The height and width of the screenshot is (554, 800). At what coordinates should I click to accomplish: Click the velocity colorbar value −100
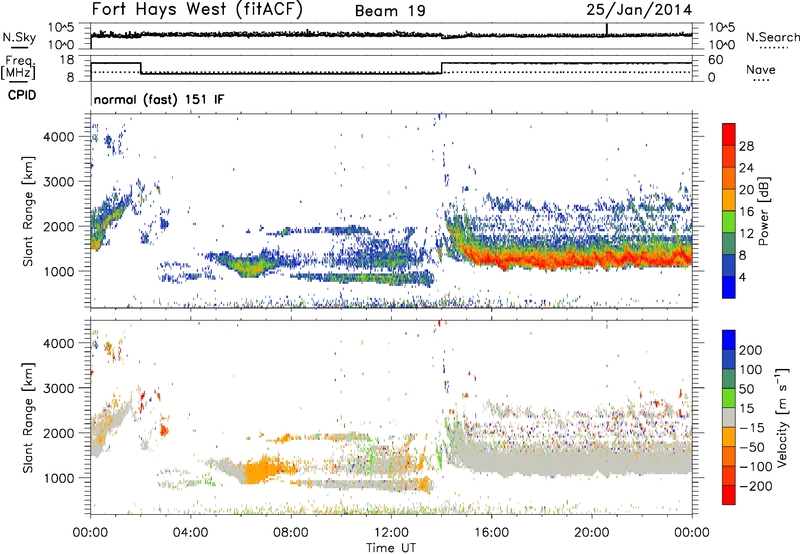click(756, 467)
